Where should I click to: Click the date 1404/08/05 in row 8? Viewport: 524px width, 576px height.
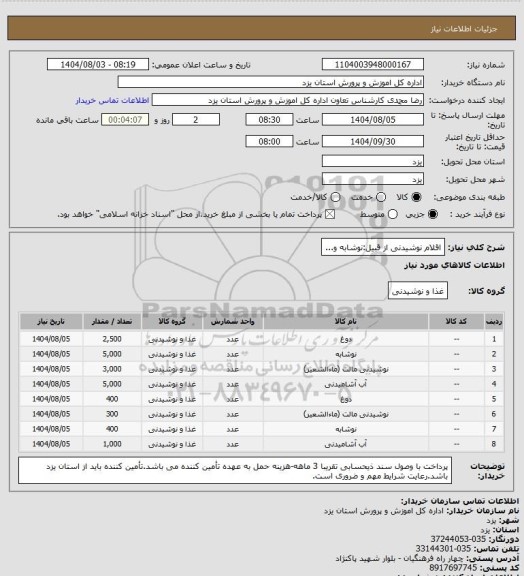coord(51,444)
